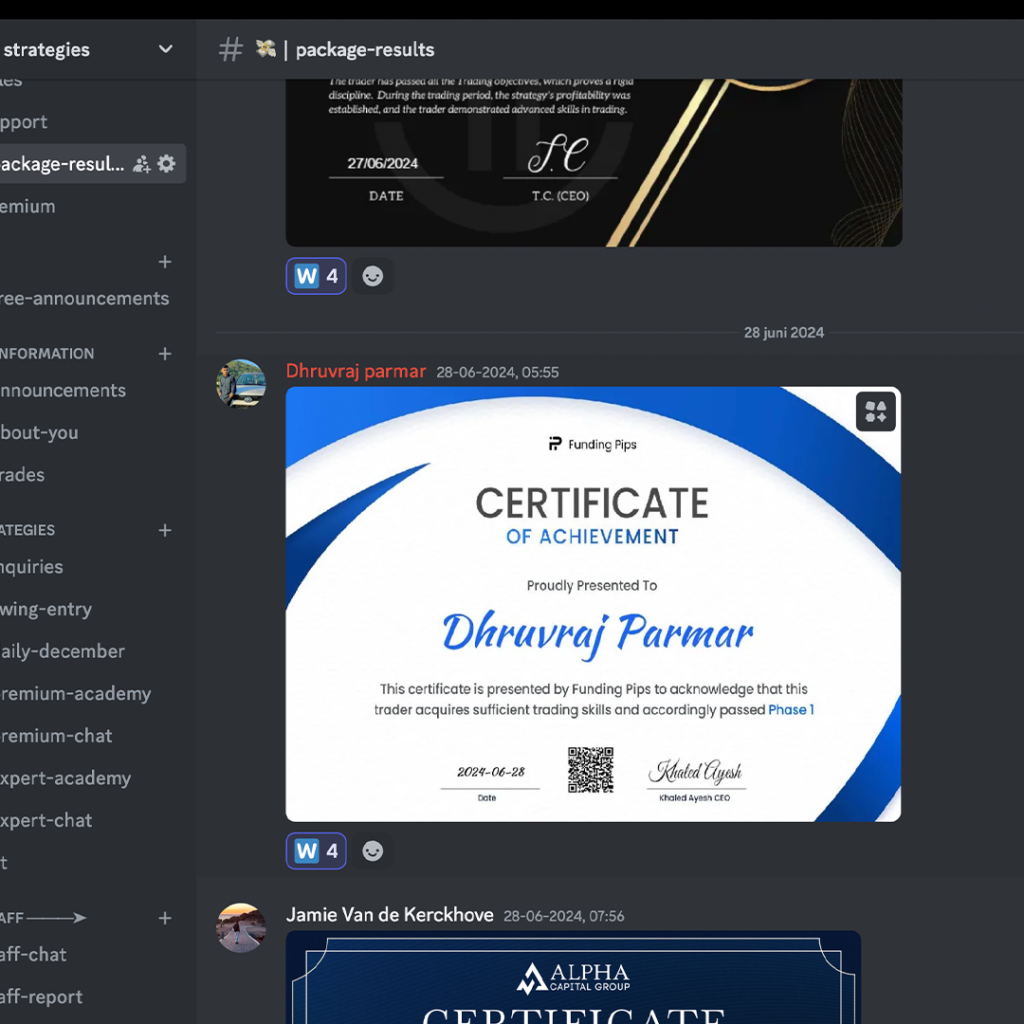Collapse the STRATEGIES category
This screenshot has height=1024, width=1024.
27,530
